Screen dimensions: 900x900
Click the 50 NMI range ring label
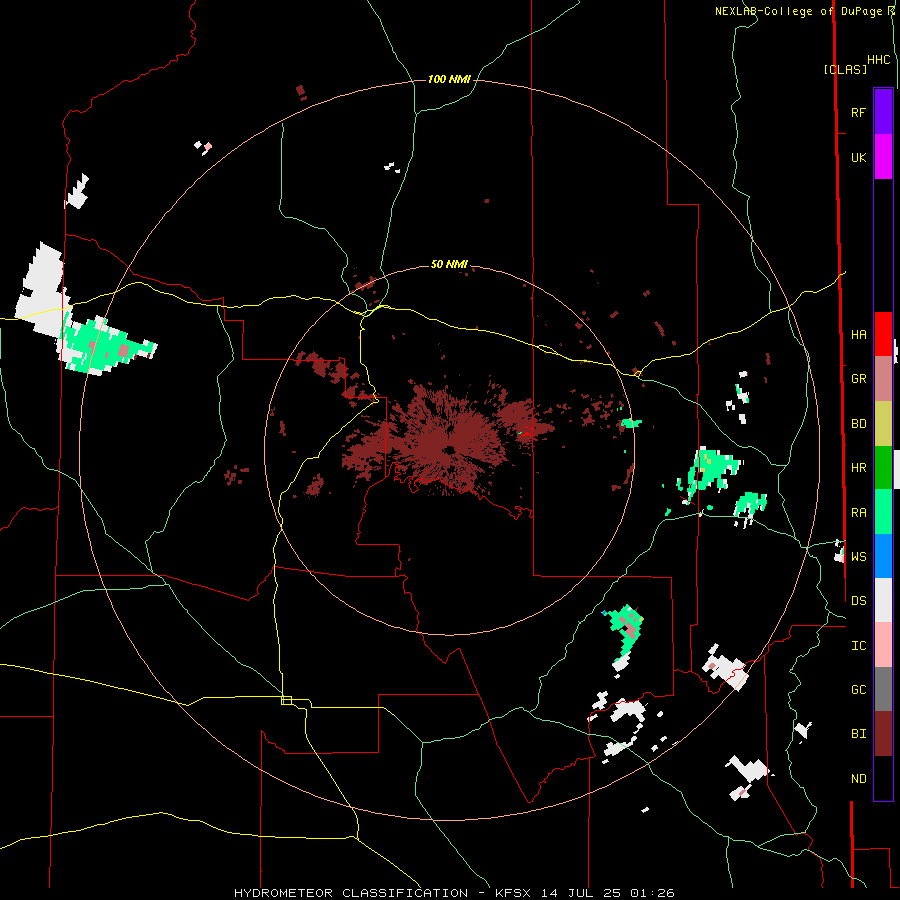click(449, 264)
